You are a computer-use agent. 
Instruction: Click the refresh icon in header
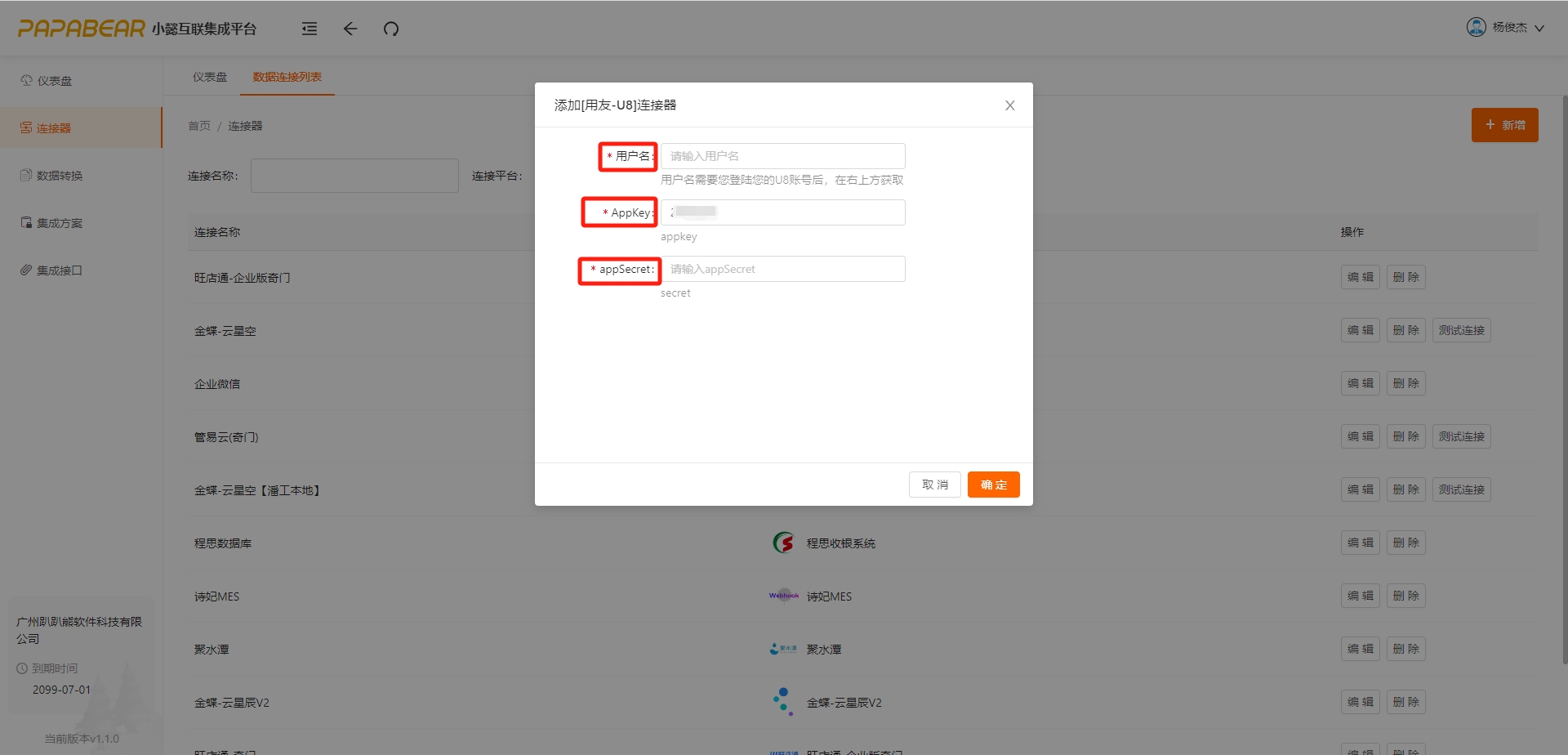coord(391,29)
